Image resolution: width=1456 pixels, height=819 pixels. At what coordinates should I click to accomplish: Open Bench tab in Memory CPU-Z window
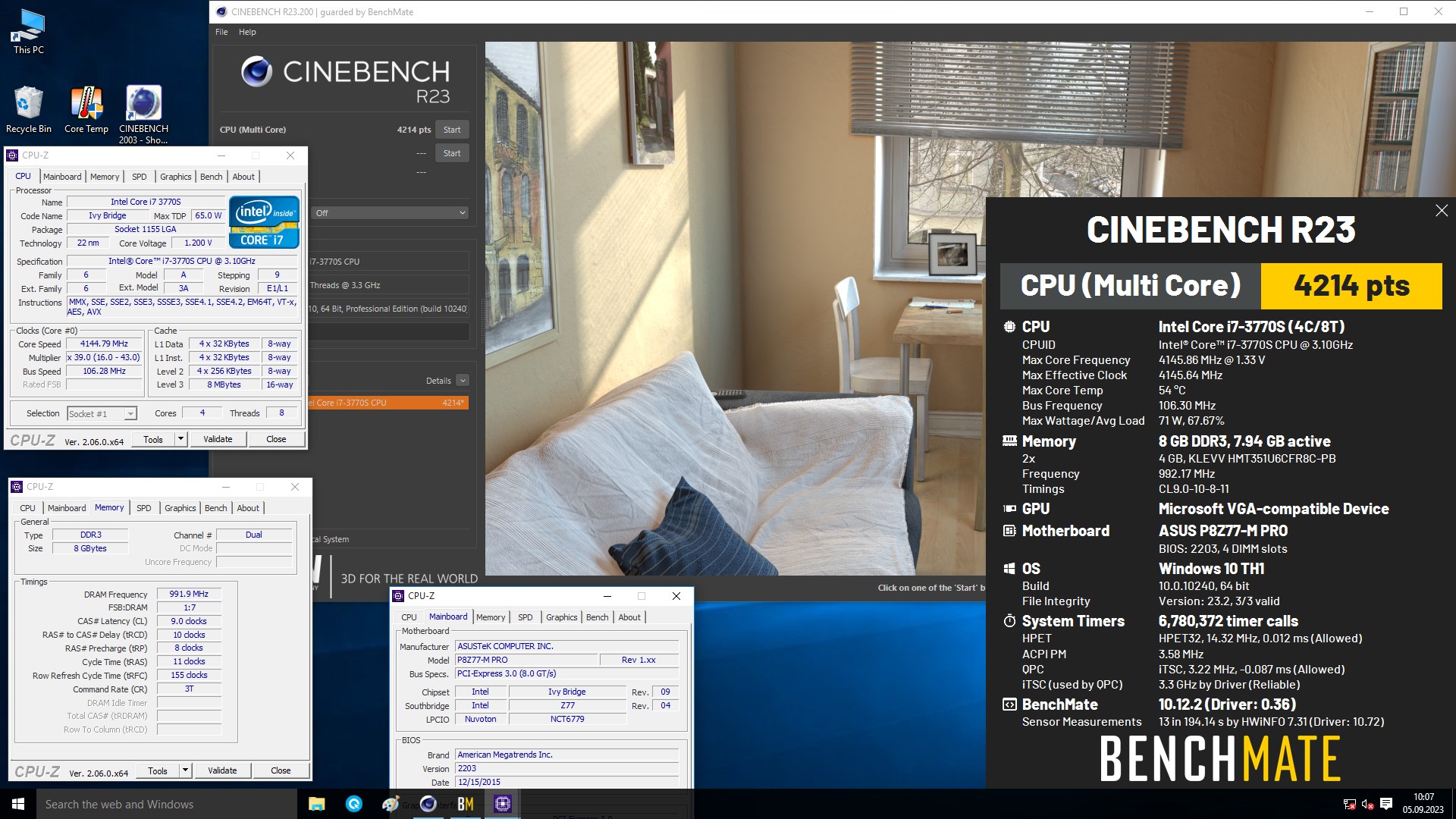pos(216,508)
